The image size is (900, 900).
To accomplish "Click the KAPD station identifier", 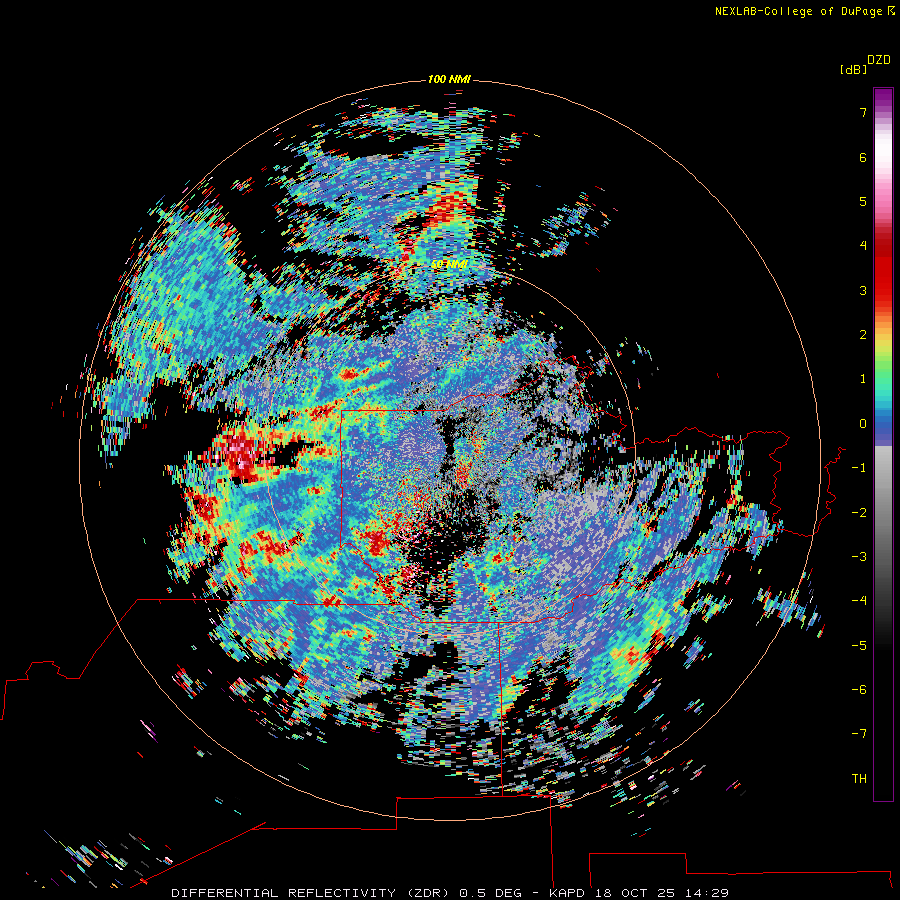I will click(567, 893).
